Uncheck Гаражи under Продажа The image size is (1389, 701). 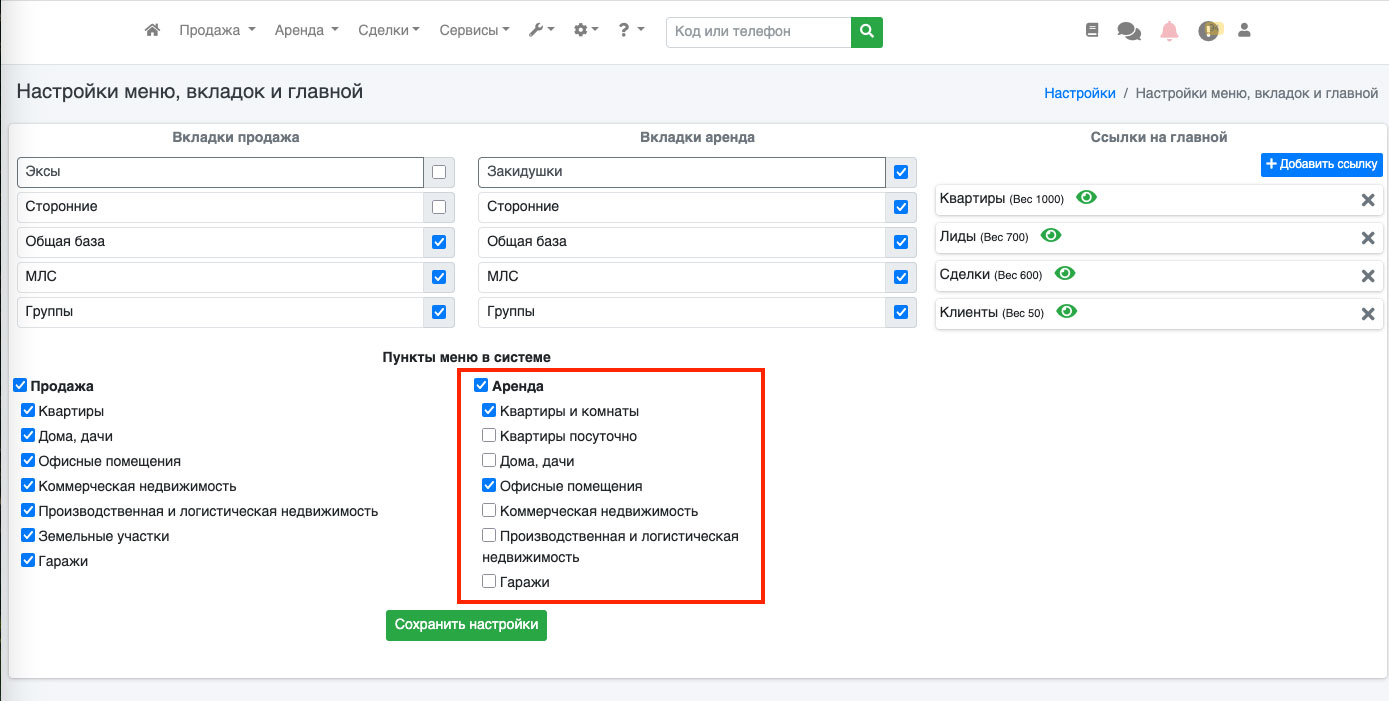coord(28,561)
